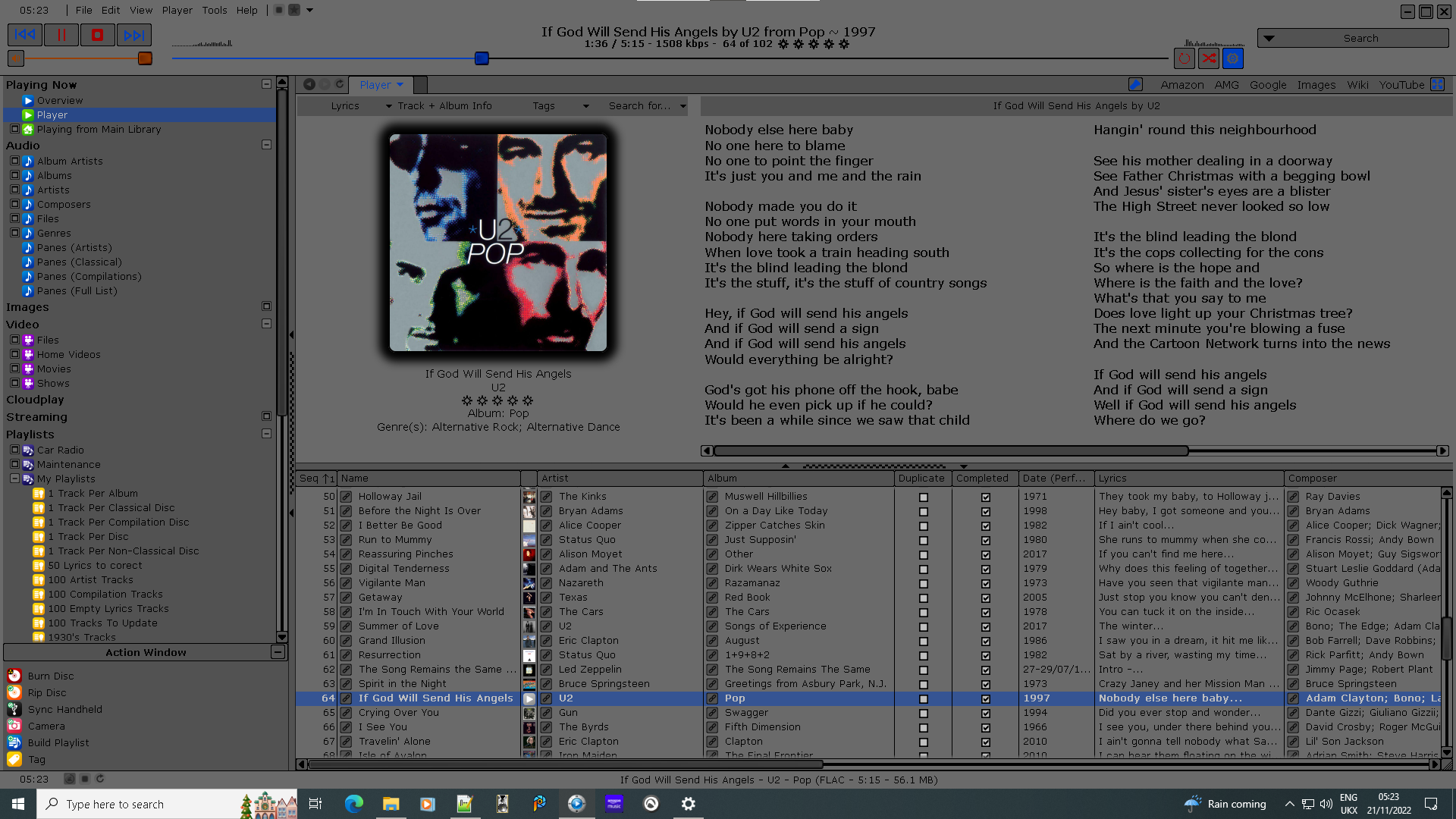Click the Sync Handheld icon
This screenshot has height=819, width=1456.
(14, 709)
